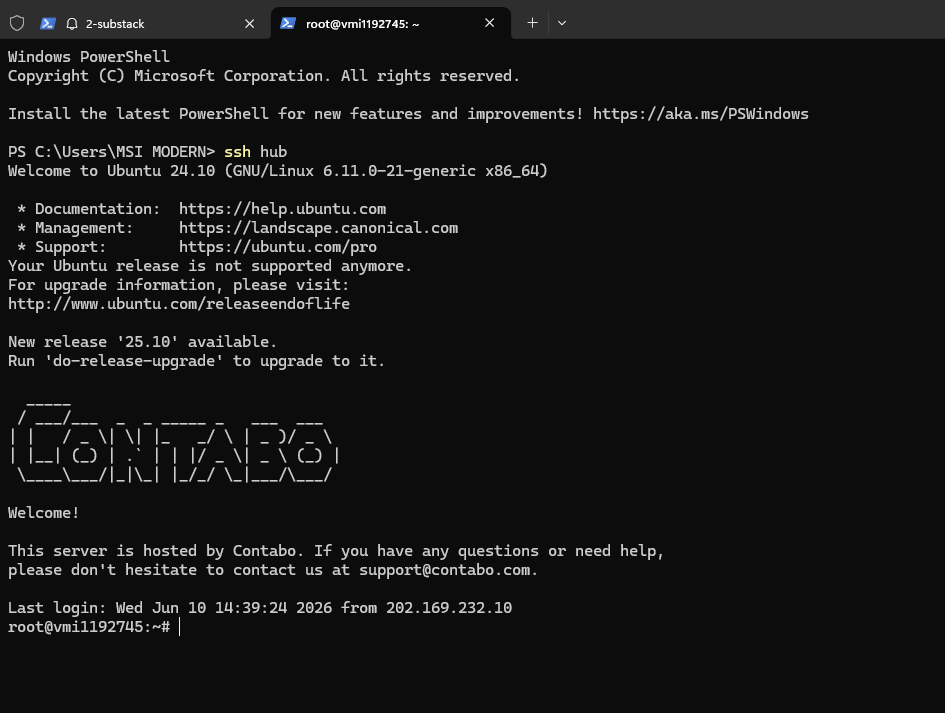Click the 'New release '25.10' available.' line

[142, 342]
